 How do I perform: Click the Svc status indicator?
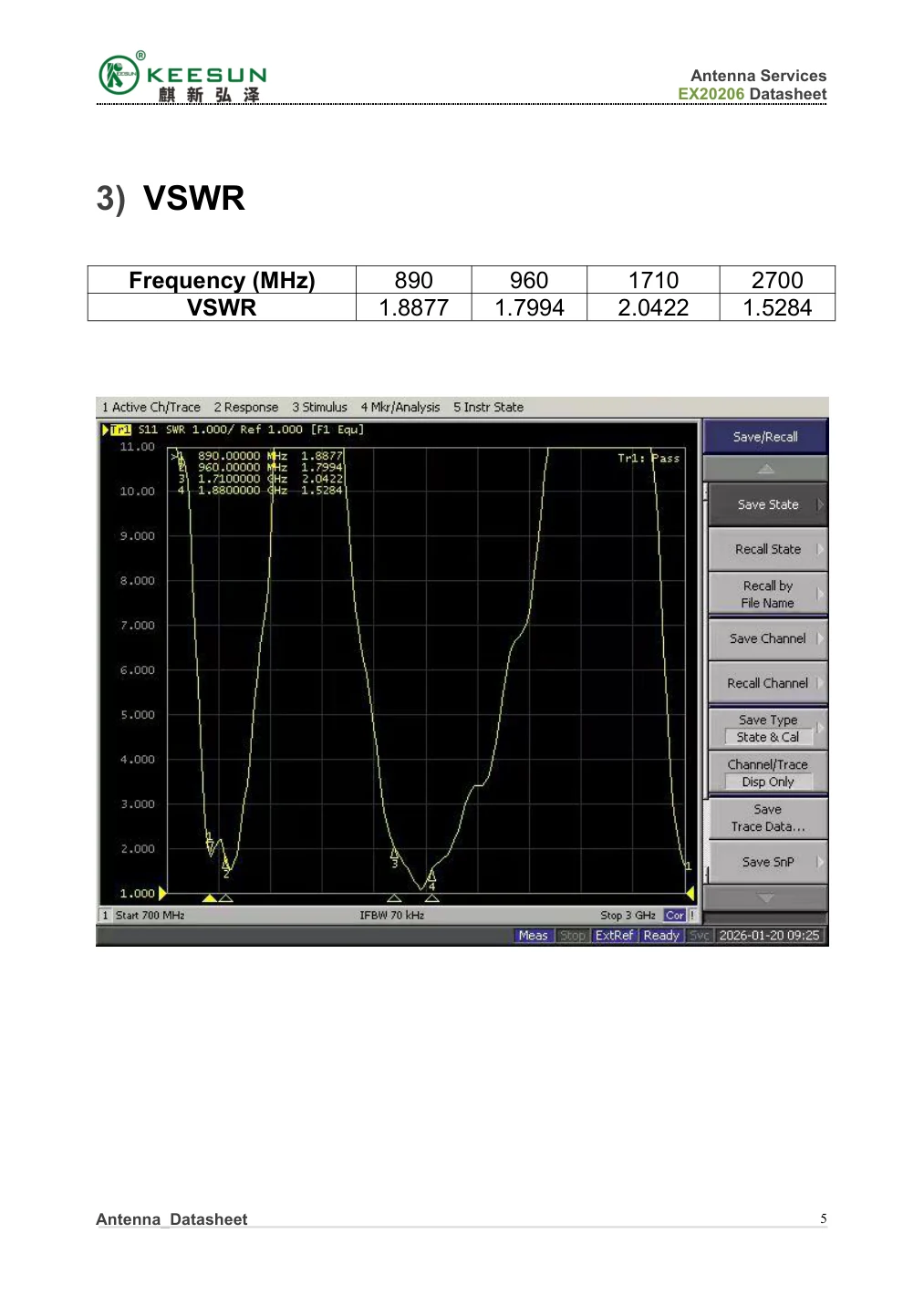pyautogui.click(x=700, y=936)
